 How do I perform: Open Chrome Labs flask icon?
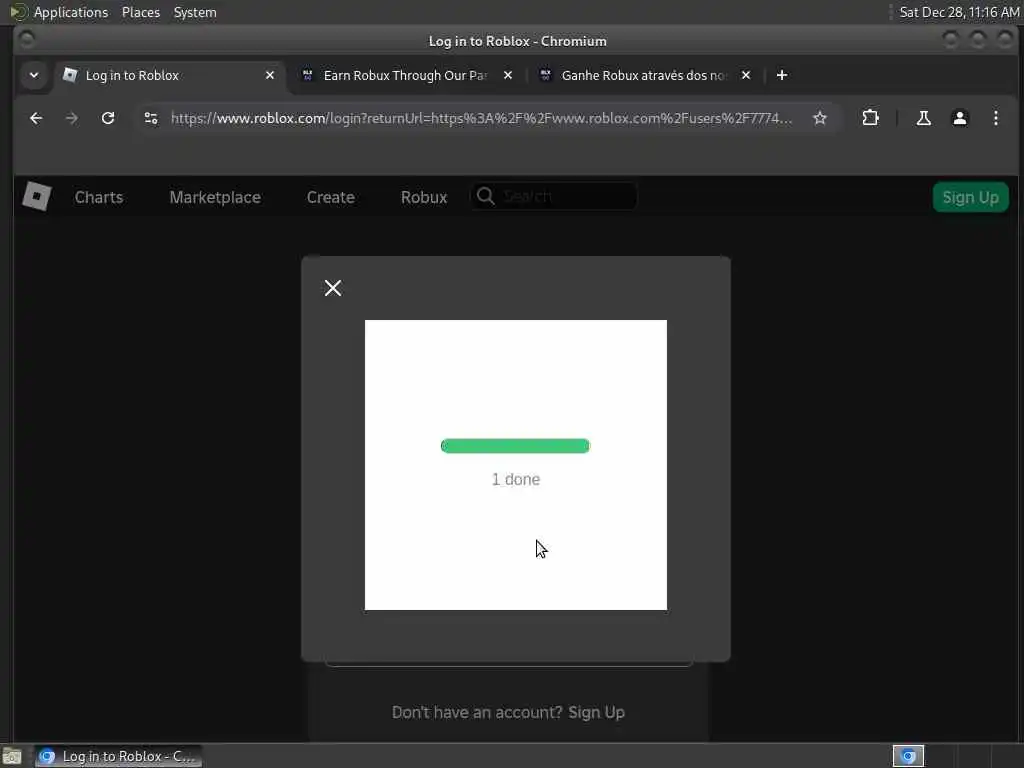click(x=923, y=118)
